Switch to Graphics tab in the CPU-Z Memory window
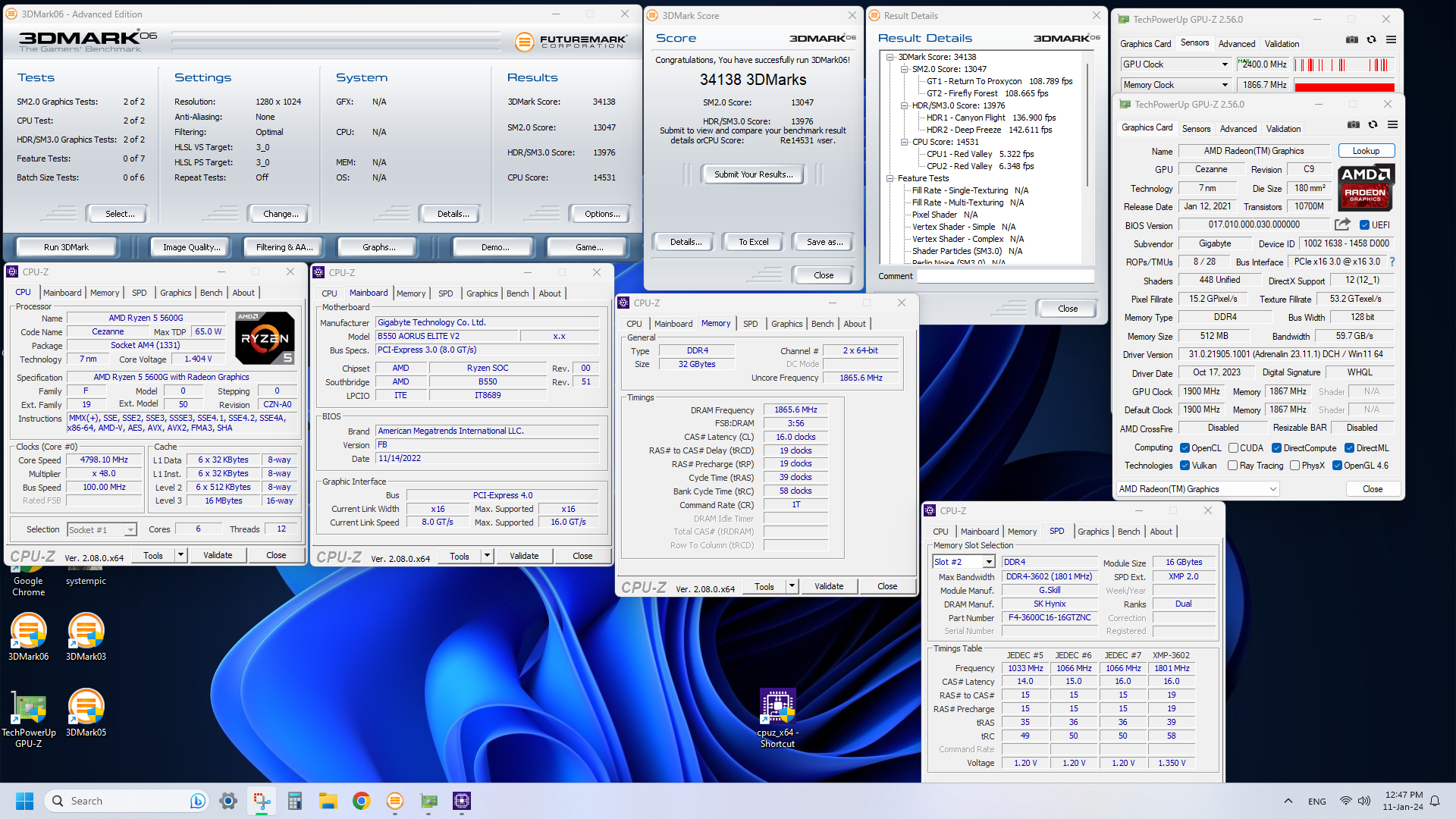This screenshot has height=819, width=1456. pos(786,324)
